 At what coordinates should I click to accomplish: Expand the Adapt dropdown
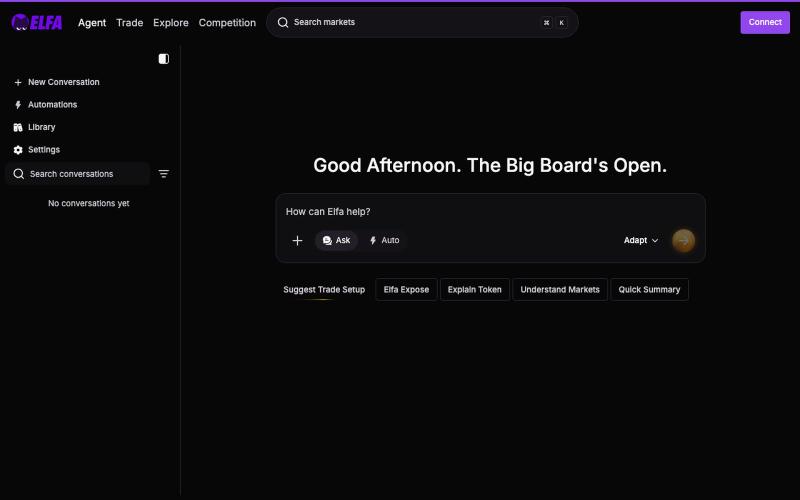click(x=641, y=240)
